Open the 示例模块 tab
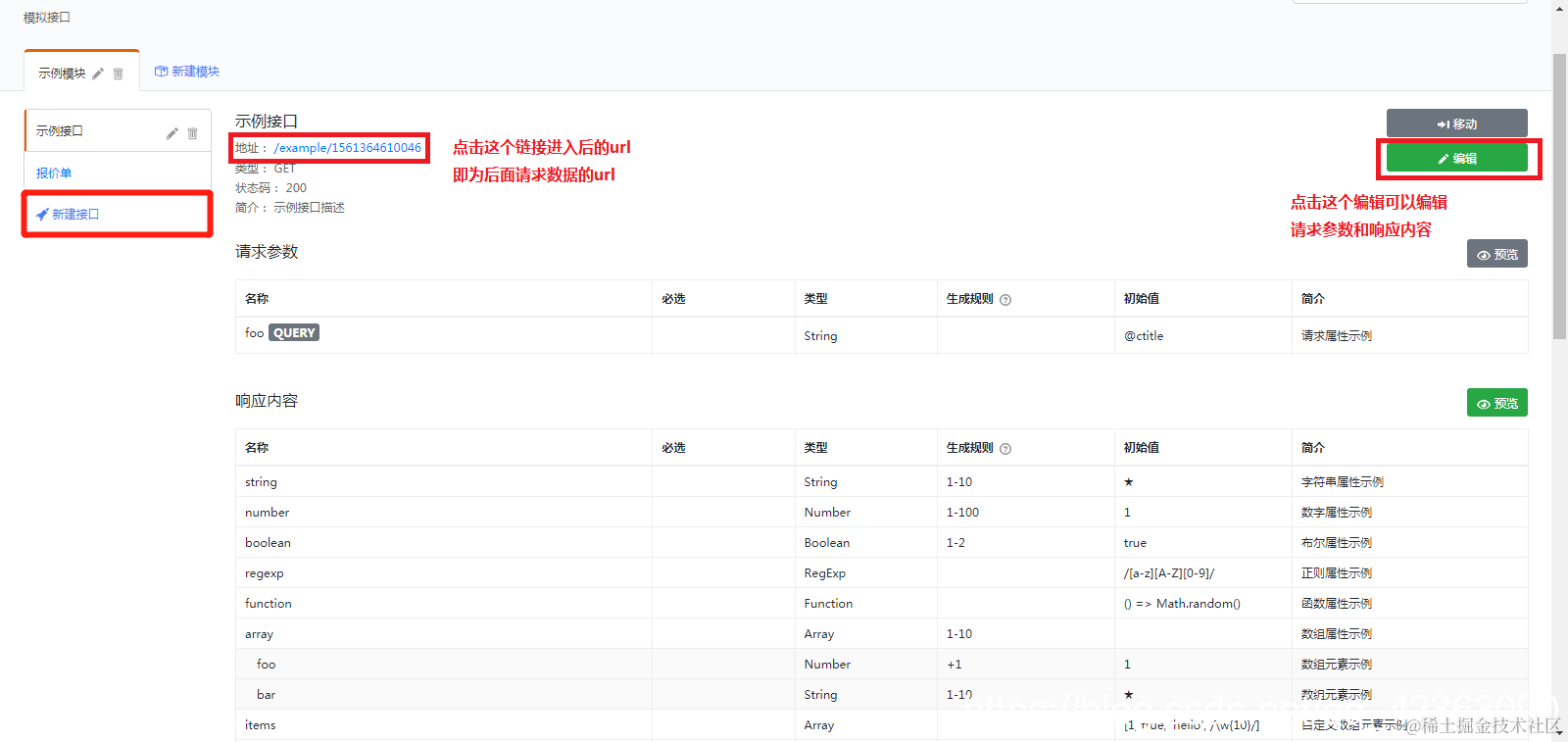 click(x=81, y=72)
